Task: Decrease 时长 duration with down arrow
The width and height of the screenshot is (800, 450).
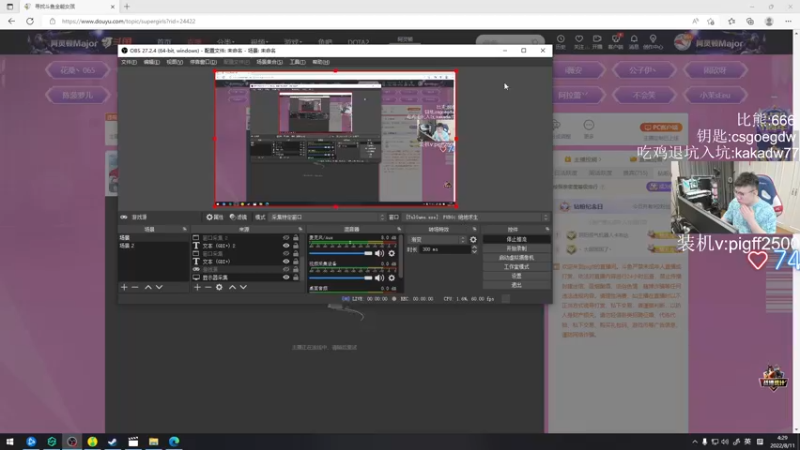Action: tap(474, 252)
